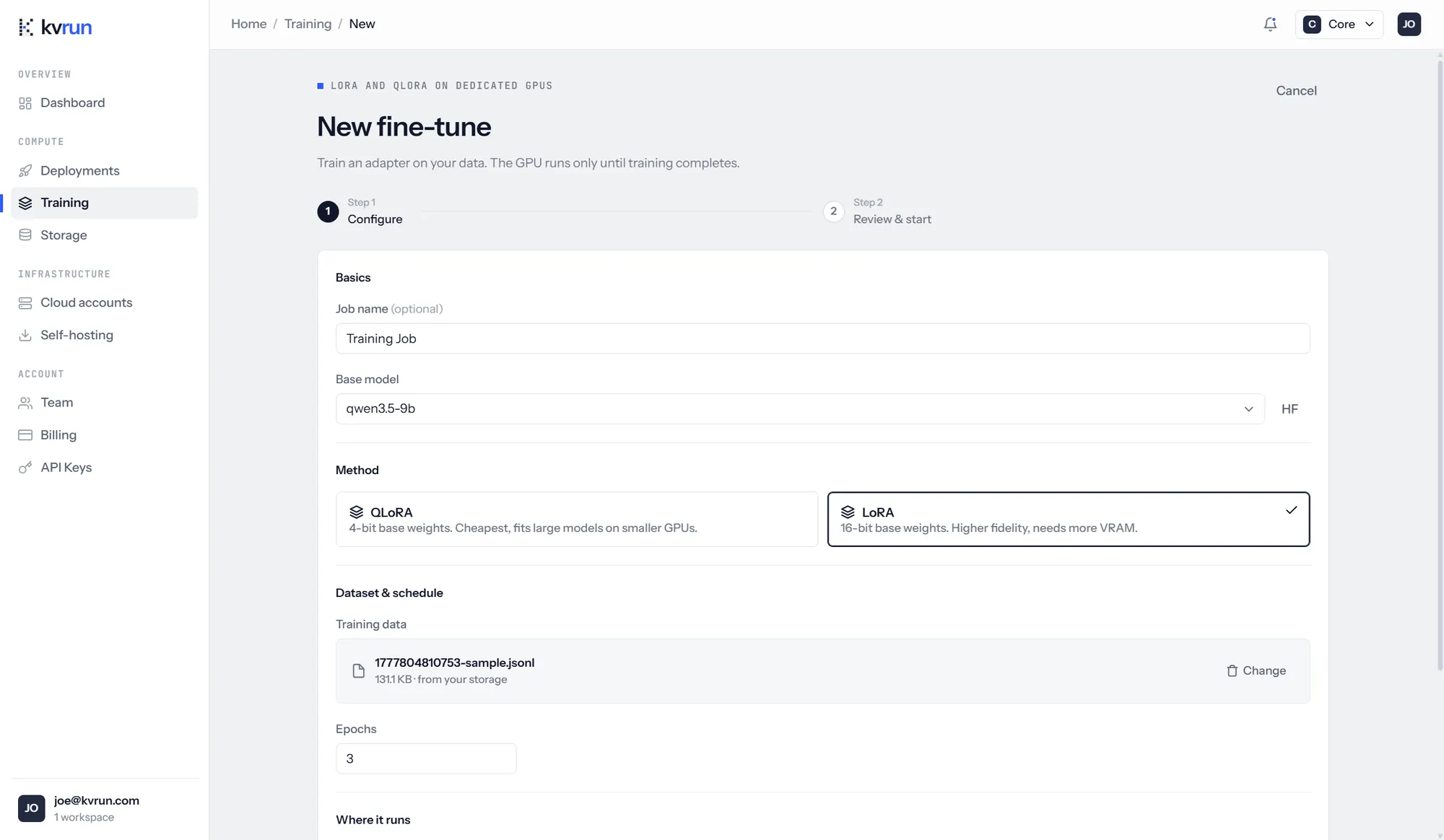The image size is (1444, 840).
Task: Select the Training sidebar item
Action: (x=104, y=203)
